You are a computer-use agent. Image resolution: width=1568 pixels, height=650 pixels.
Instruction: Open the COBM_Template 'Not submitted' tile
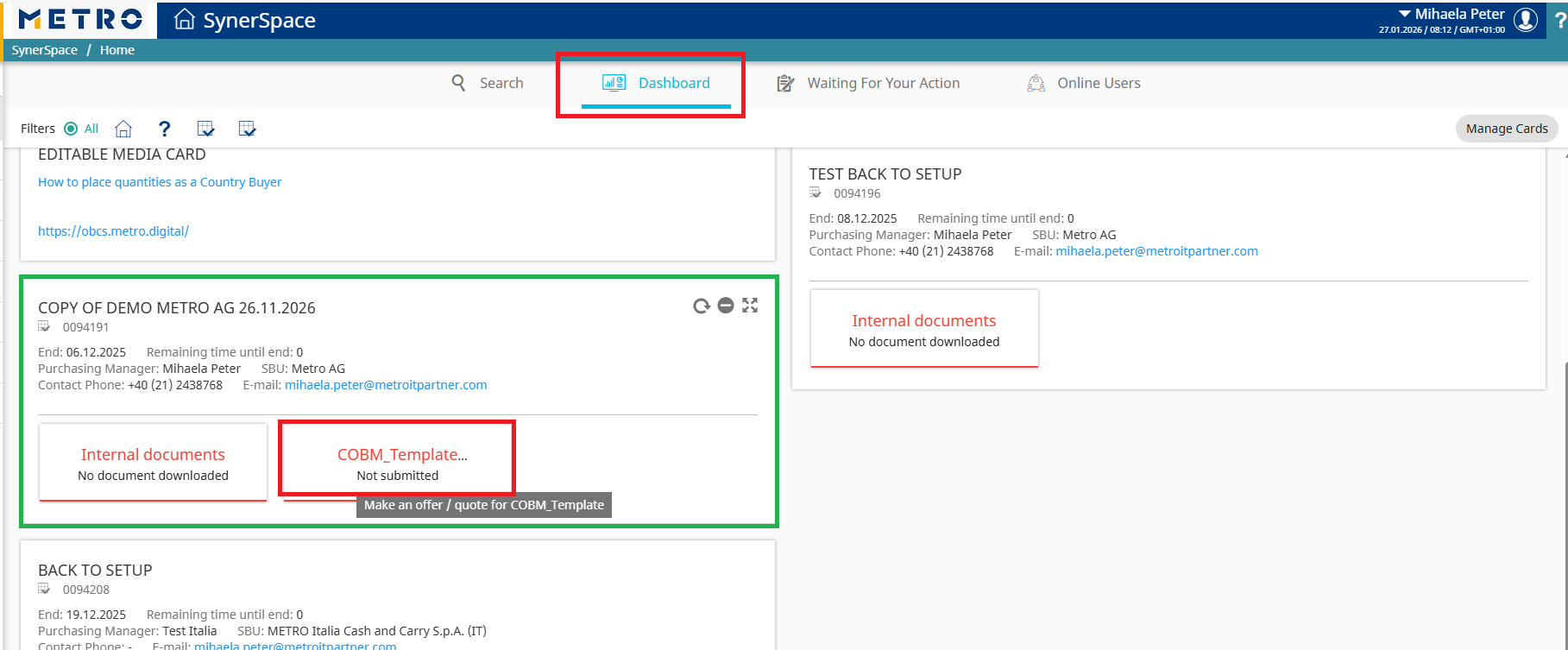click(x=398, y=462)
